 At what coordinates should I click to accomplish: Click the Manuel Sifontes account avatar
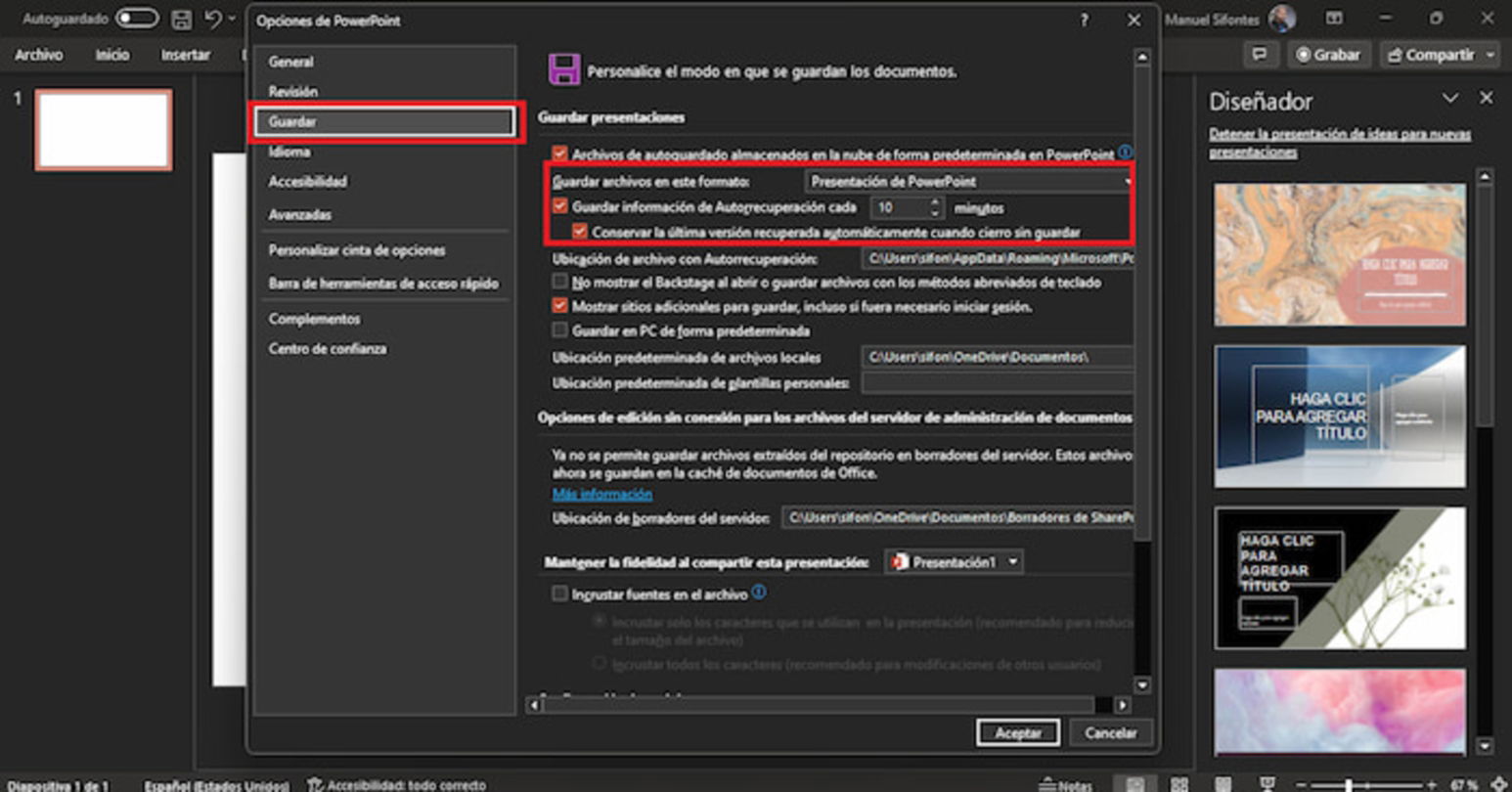coord(1282,19)
